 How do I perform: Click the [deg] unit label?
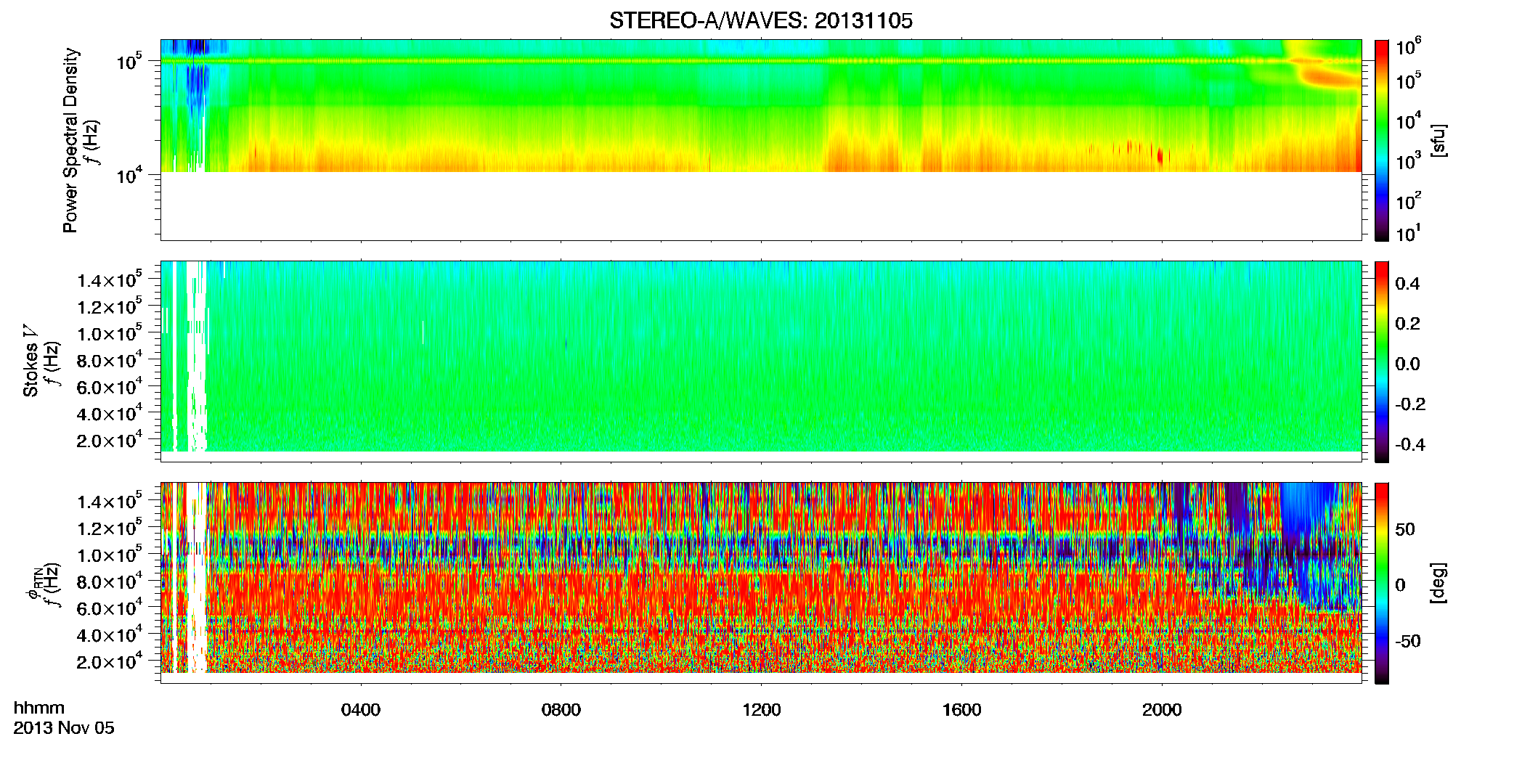[1438, 583]
